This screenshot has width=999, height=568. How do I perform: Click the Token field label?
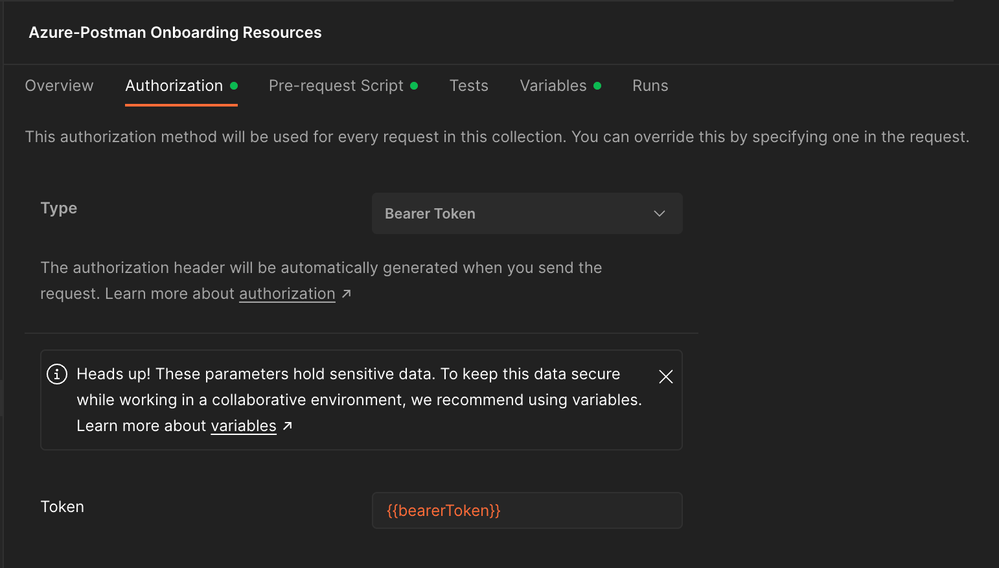pos(62,507)
